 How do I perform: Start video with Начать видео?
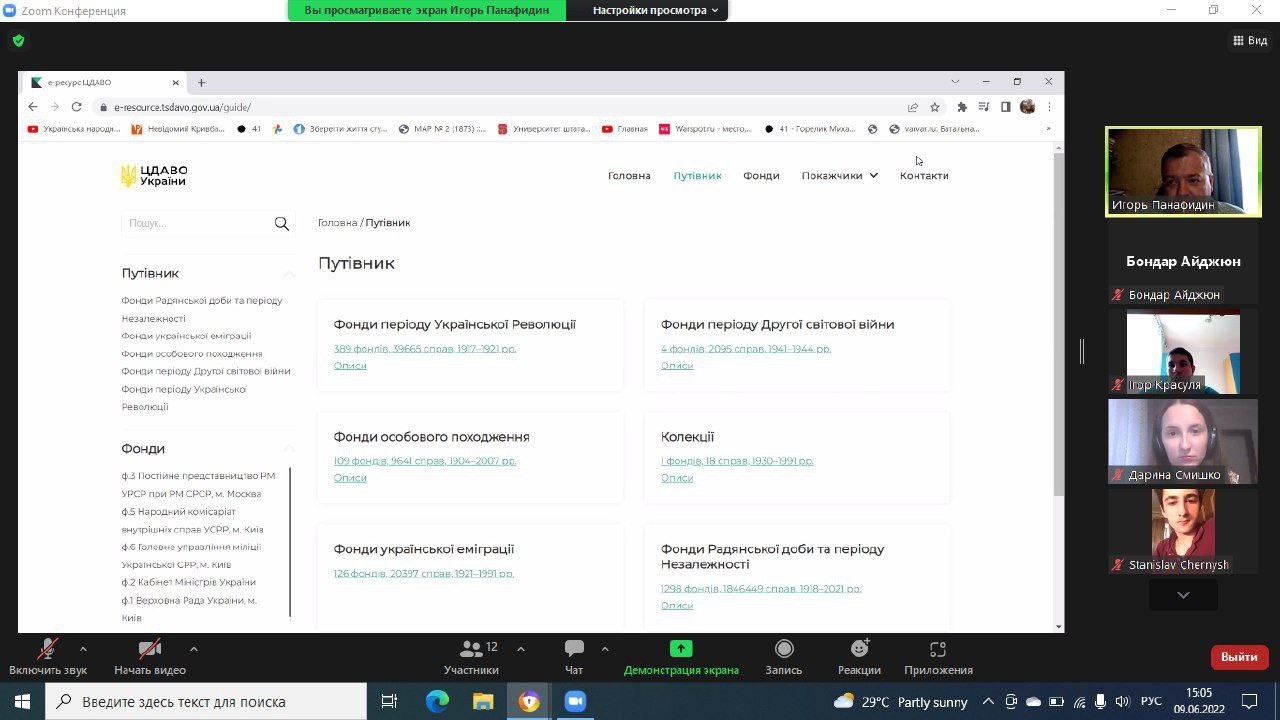(150, 649)
